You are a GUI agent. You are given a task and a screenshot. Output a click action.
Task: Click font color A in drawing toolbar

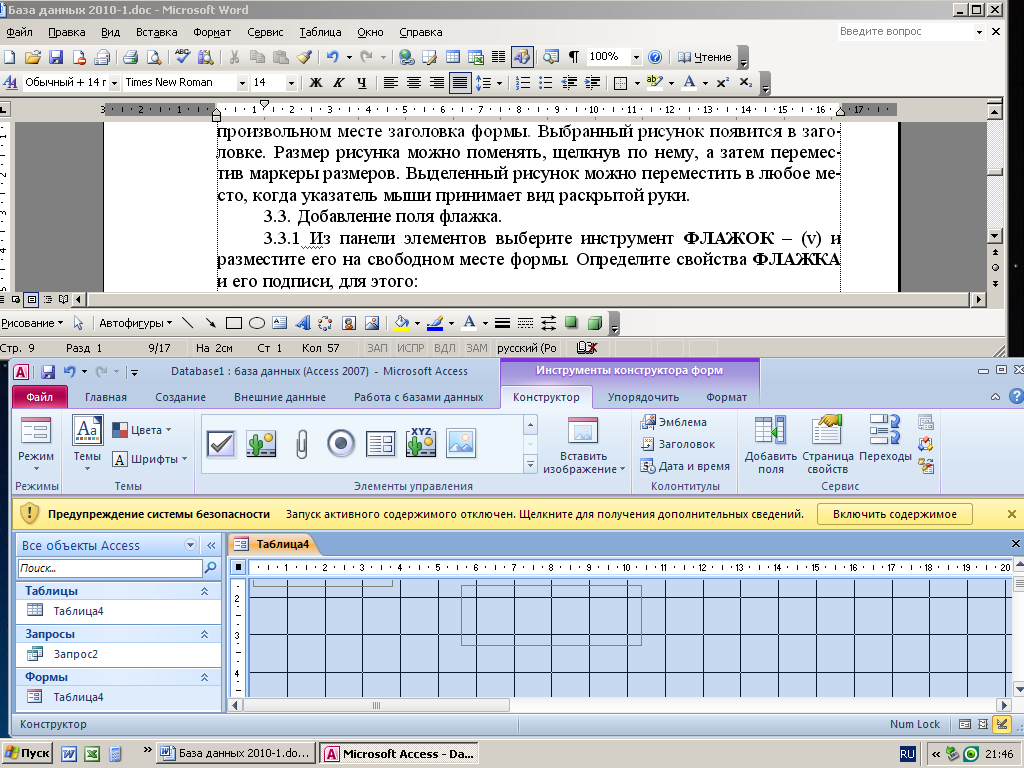[x=469, y=323]
